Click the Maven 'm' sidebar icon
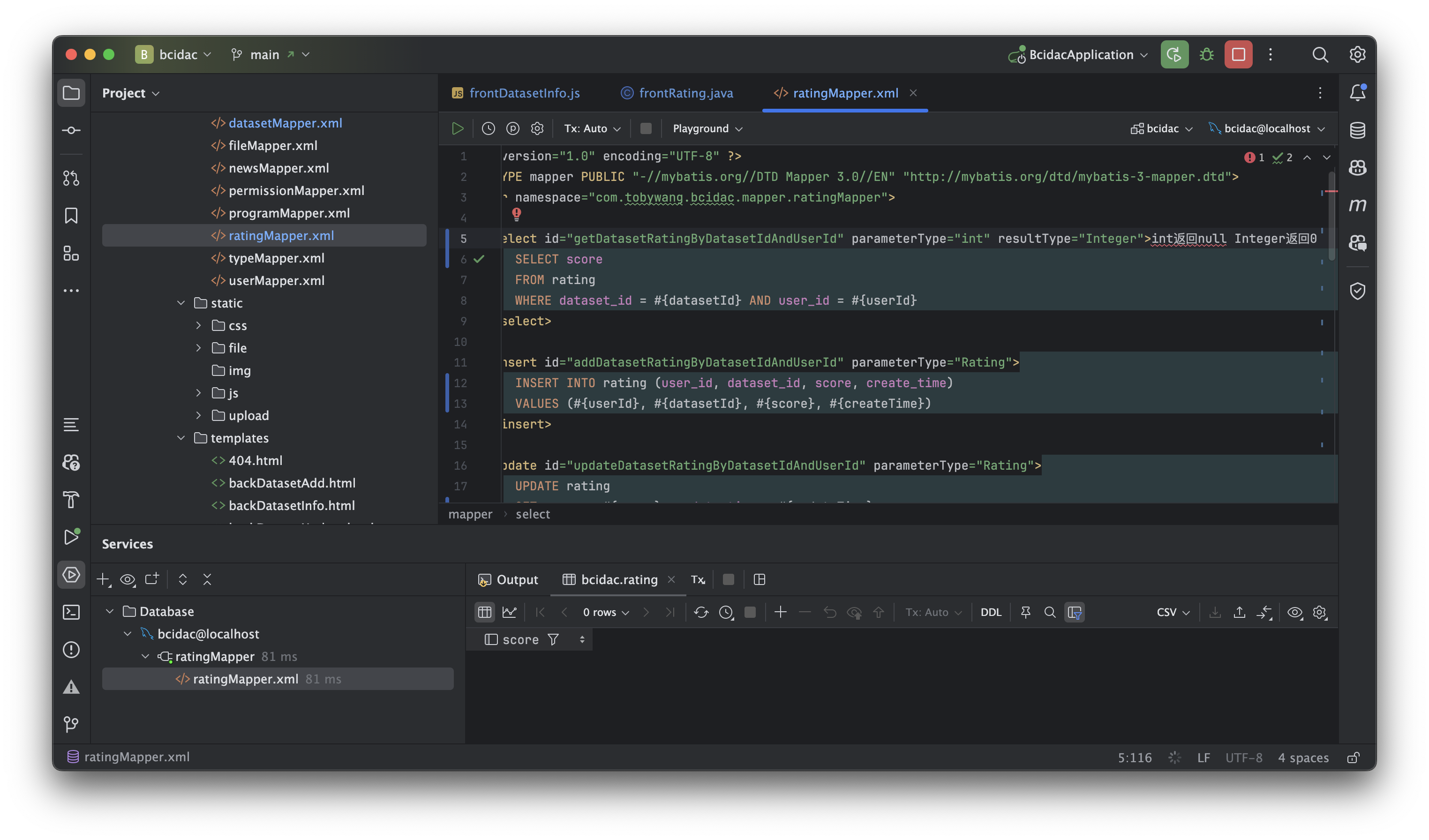The image size is (1429, 840). pyautogui.click(x=1357, y=205)
